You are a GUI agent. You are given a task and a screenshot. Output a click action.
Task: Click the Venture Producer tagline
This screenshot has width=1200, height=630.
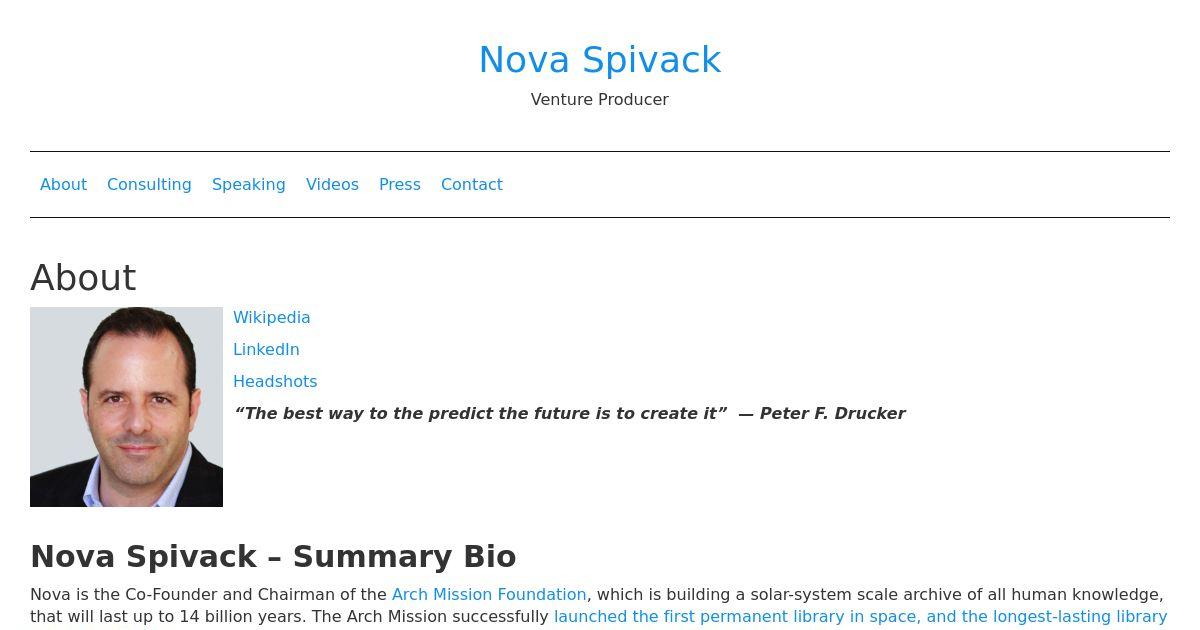point(599,99)
